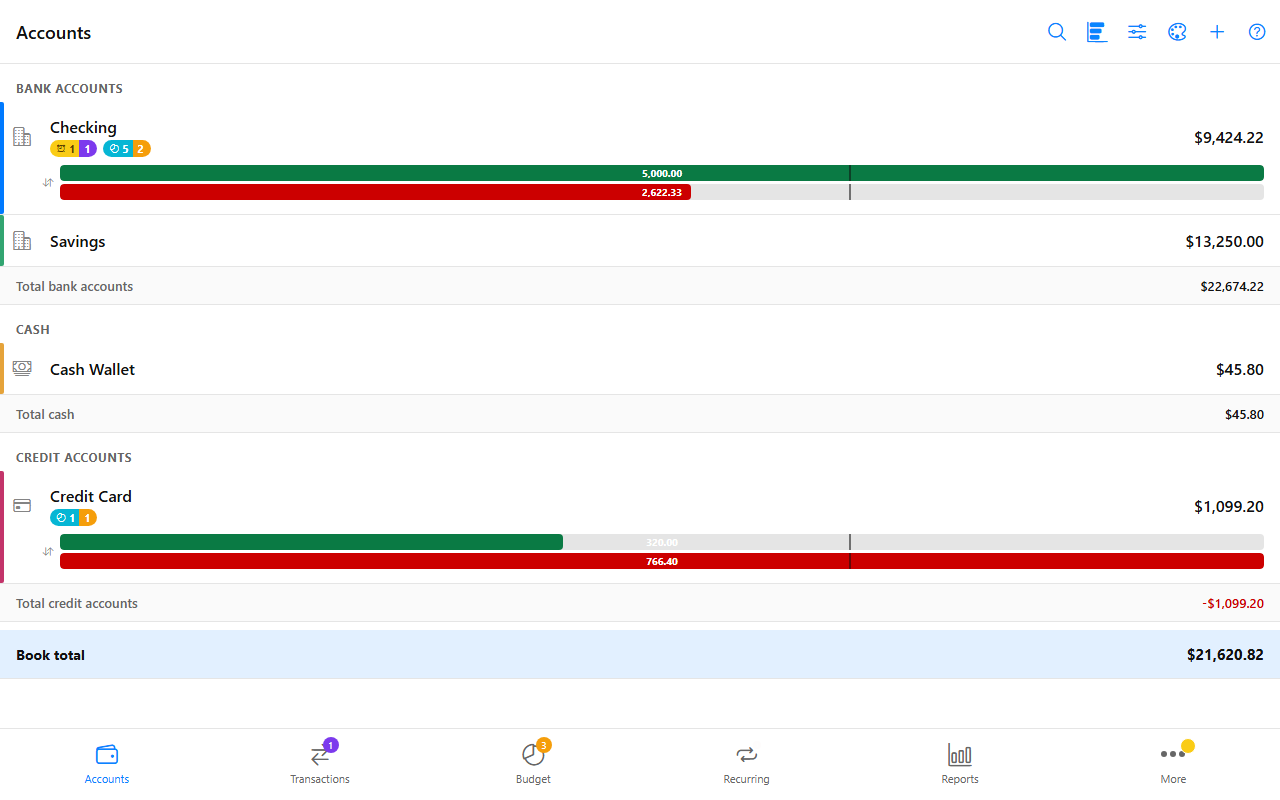Screen dimensions: 1280x800
Task: Click the red -$1,099.20 credit total
Action: (x=1233, y=603)
